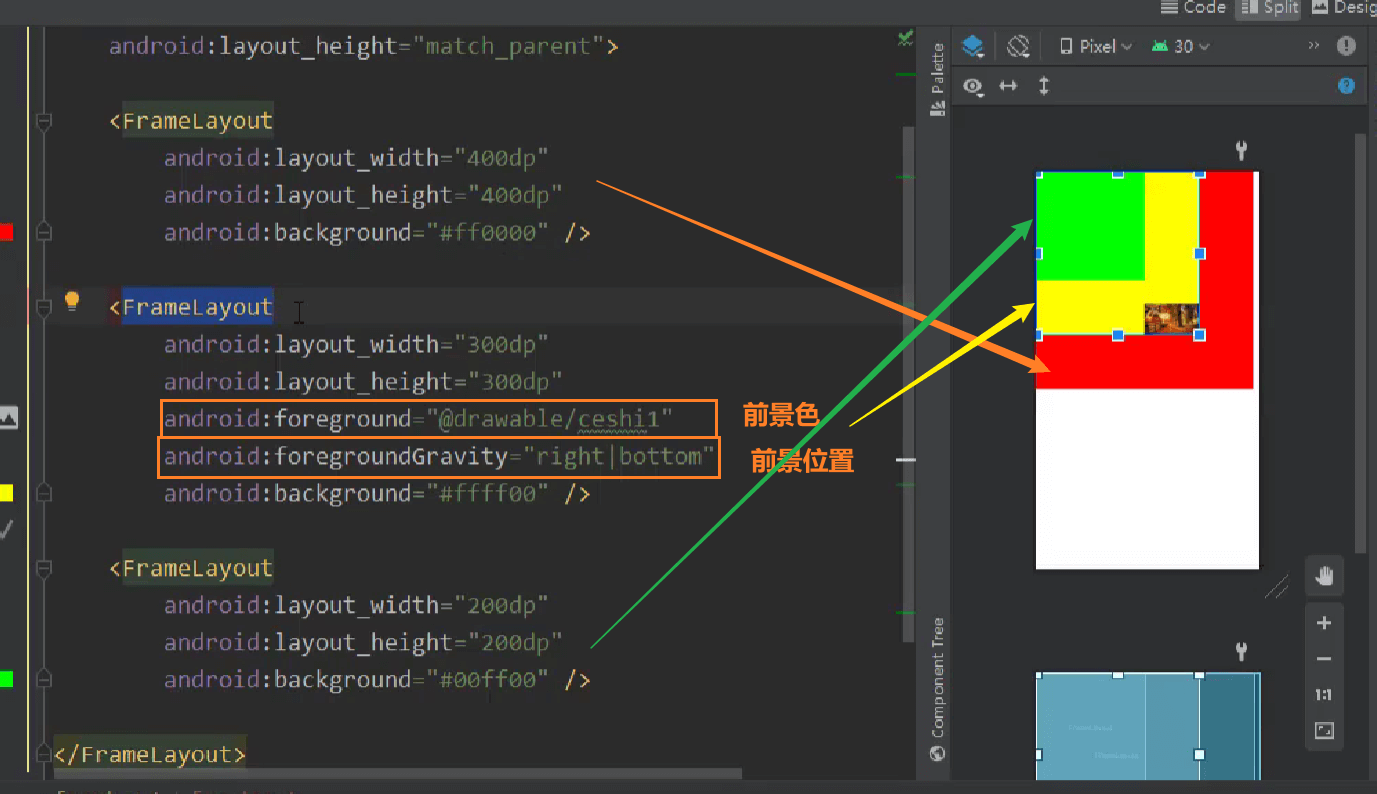This screenshot has width=1377, height=794.
Task: Click fold marker at closing /FrameLayout tag
Action: 43,752
